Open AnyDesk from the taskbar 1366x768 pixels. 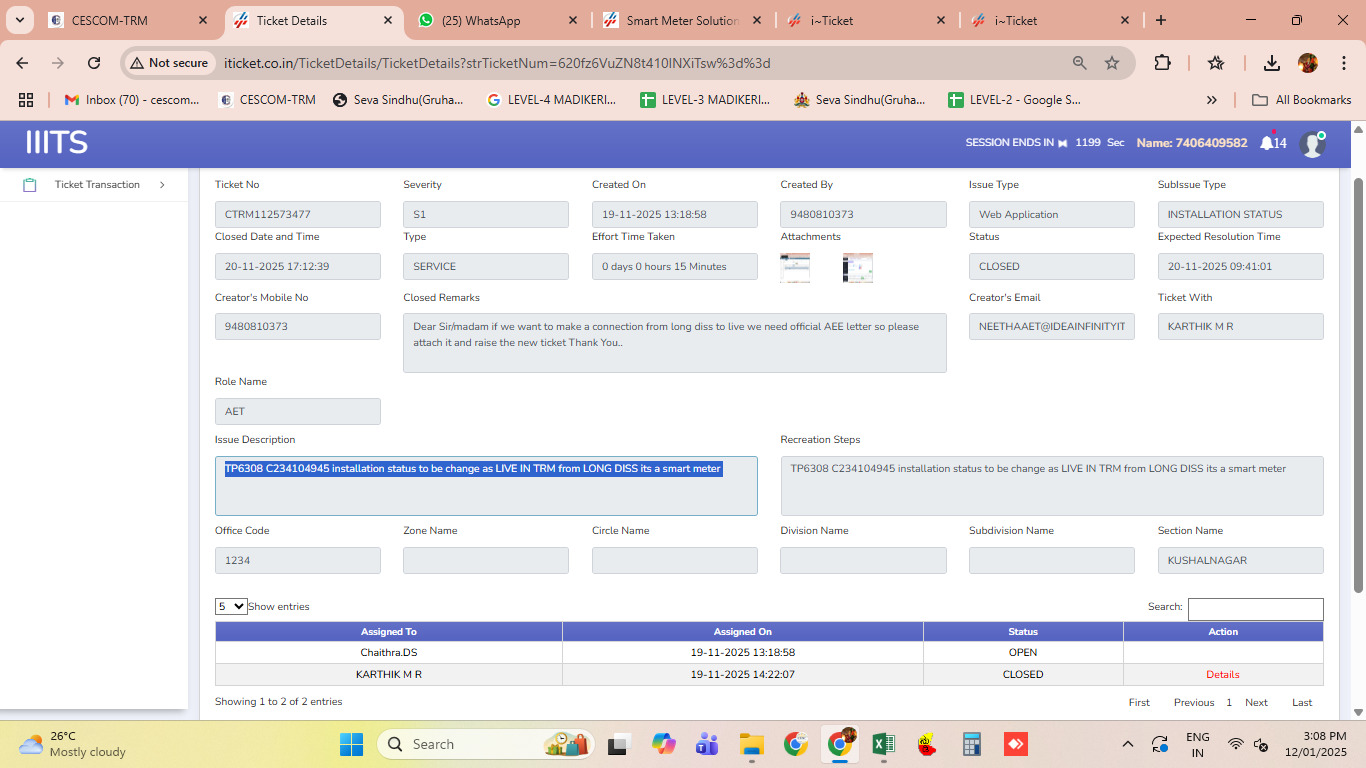[1015, 744]
